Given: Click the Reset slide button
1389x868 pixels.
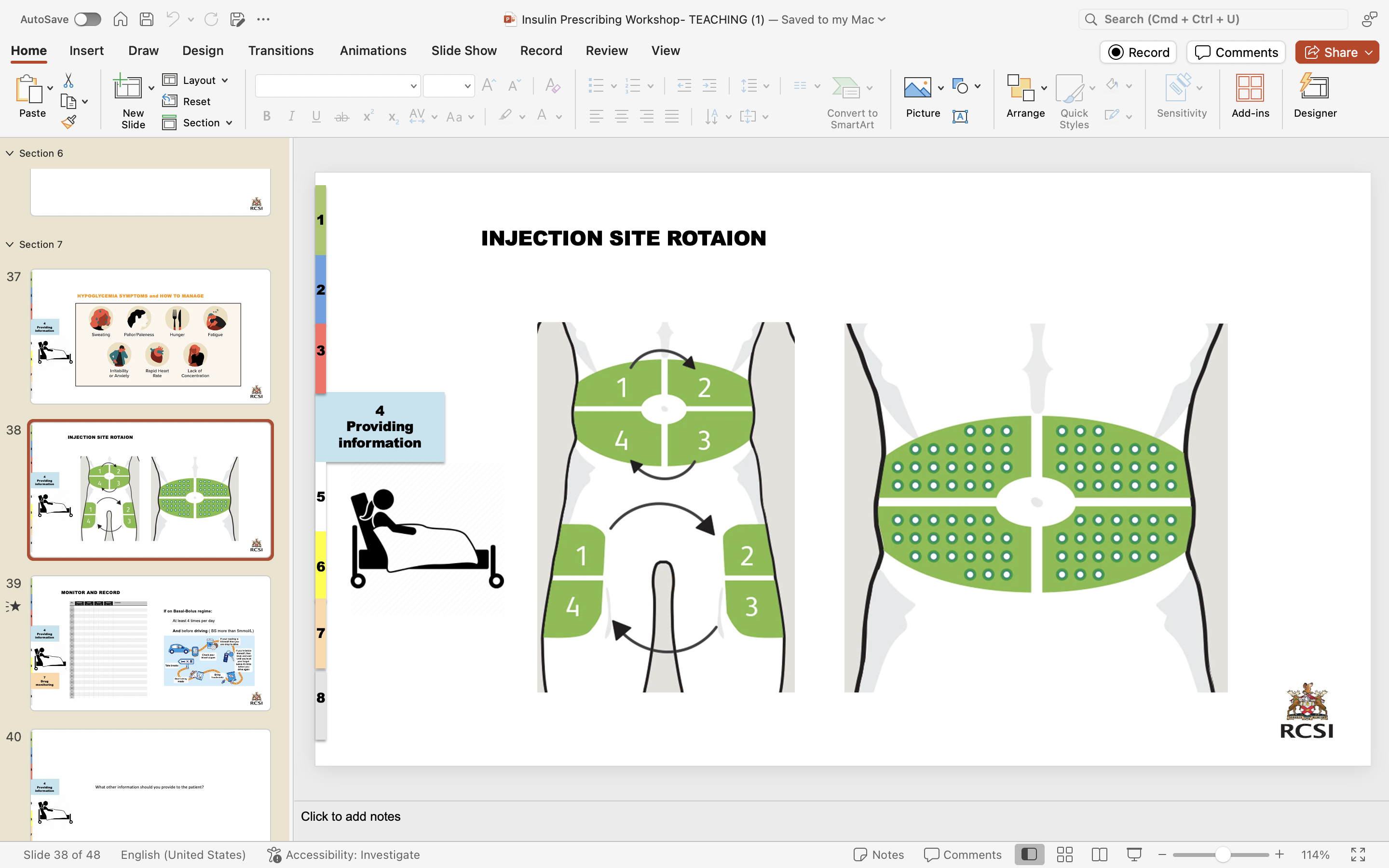Looking at the screenshot, I should click(x=187, y=102).
